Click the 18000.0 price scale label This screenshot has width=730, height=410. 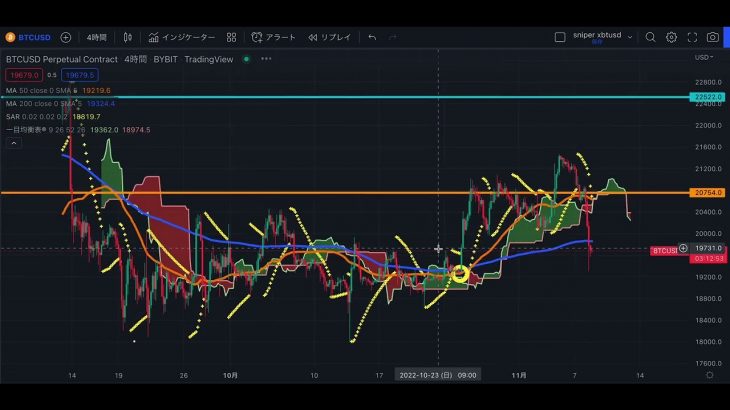(708, 342)
